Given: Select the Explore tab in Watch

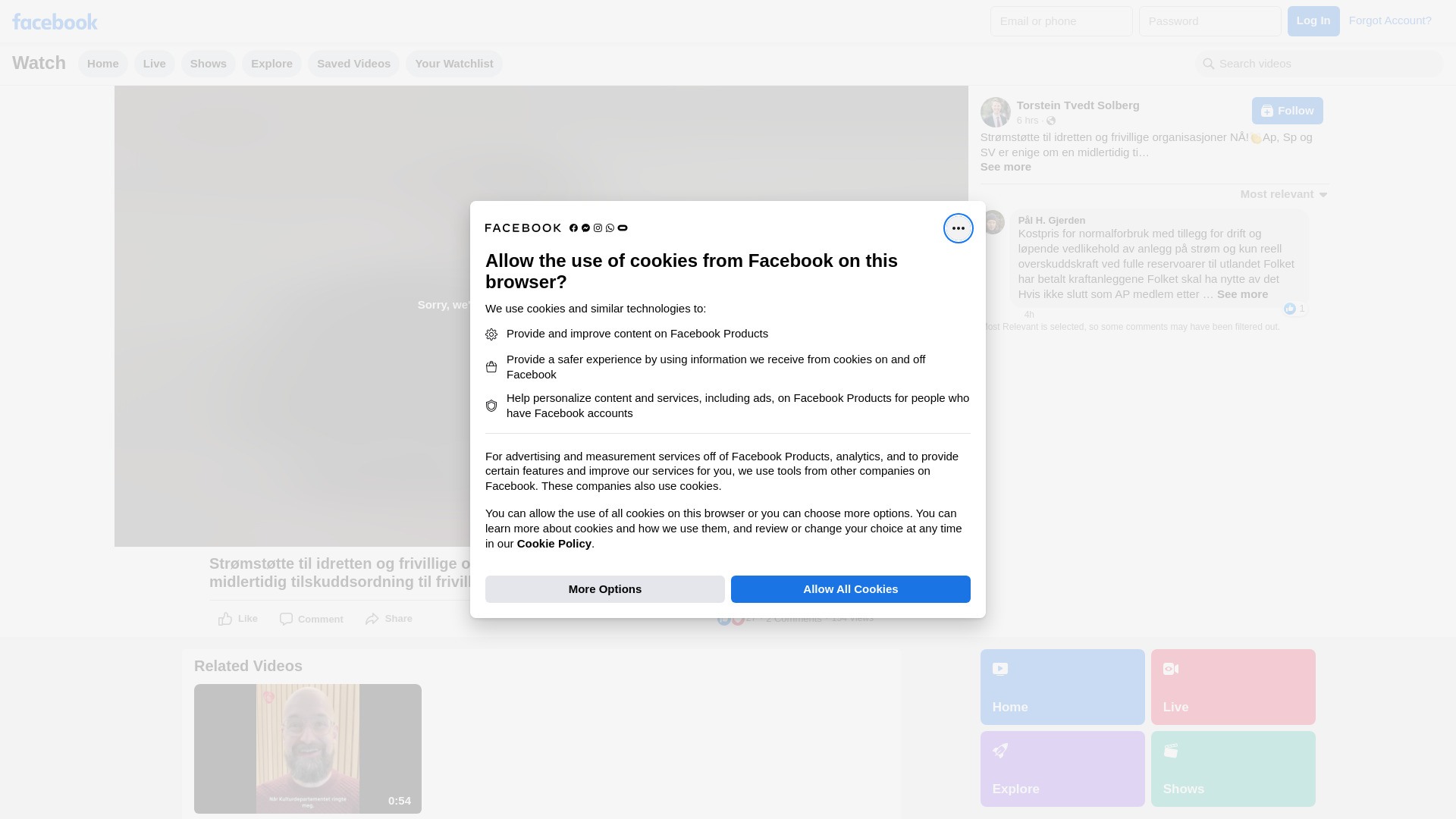Looking at the screenshot, I should [271, 64].
